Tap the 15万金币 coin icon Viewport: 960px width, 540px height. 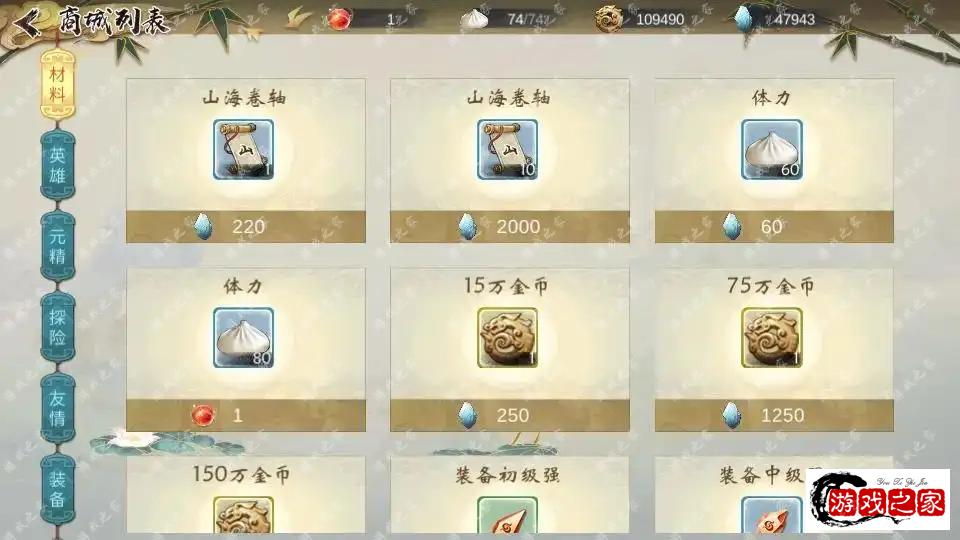click(508, 337)
